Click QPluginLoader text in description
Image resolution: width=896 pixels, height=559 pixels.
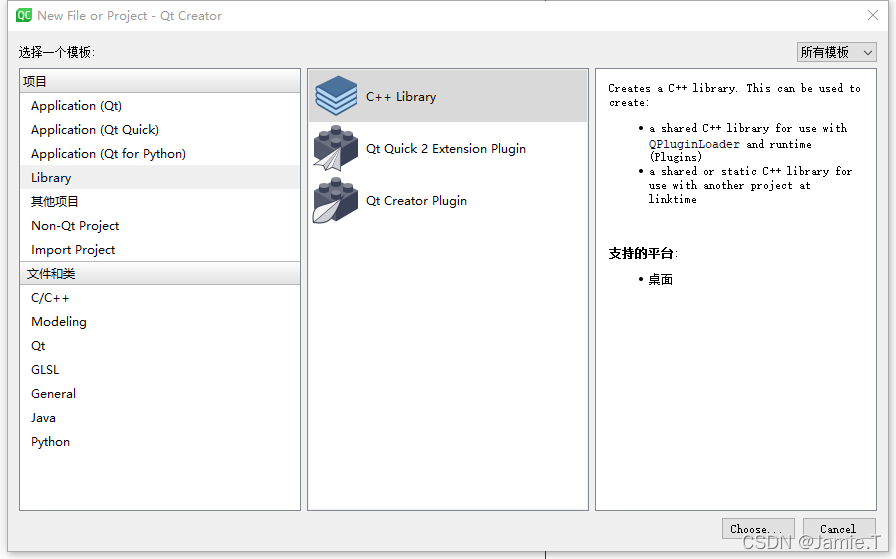[x=694, y=144]
